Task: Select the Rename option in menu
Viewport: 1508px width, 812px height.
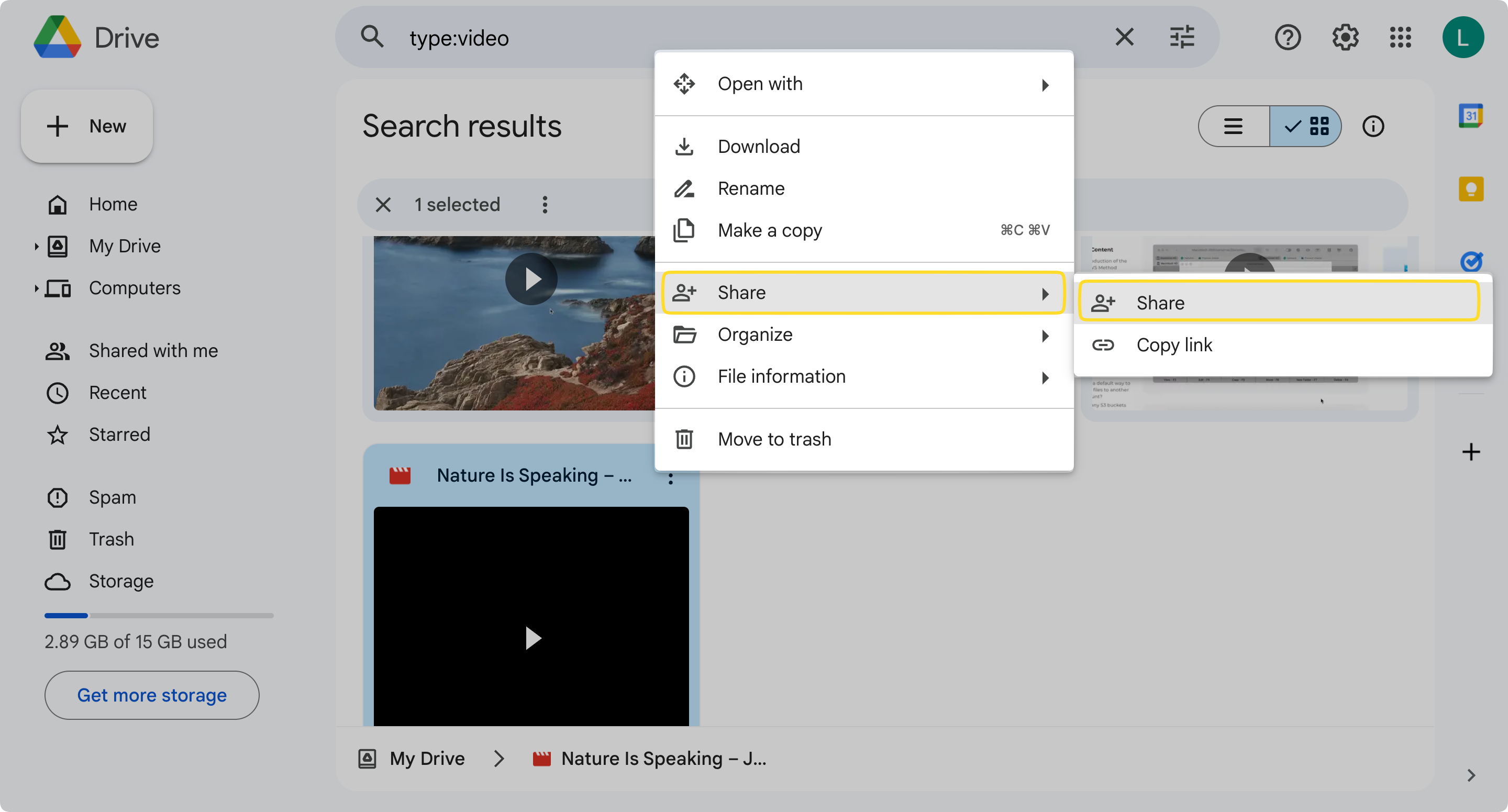Action: (x=751, y=188)
